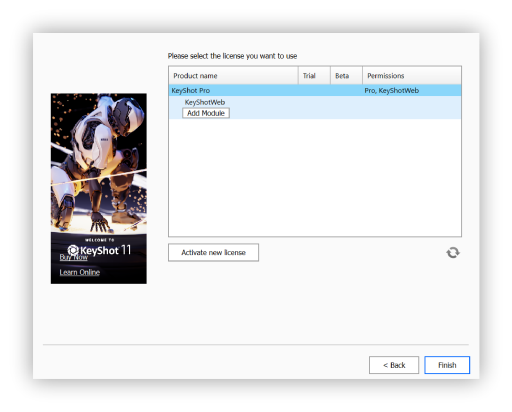Click the Finish button
The image size is (512, 412).
[447, 365]
